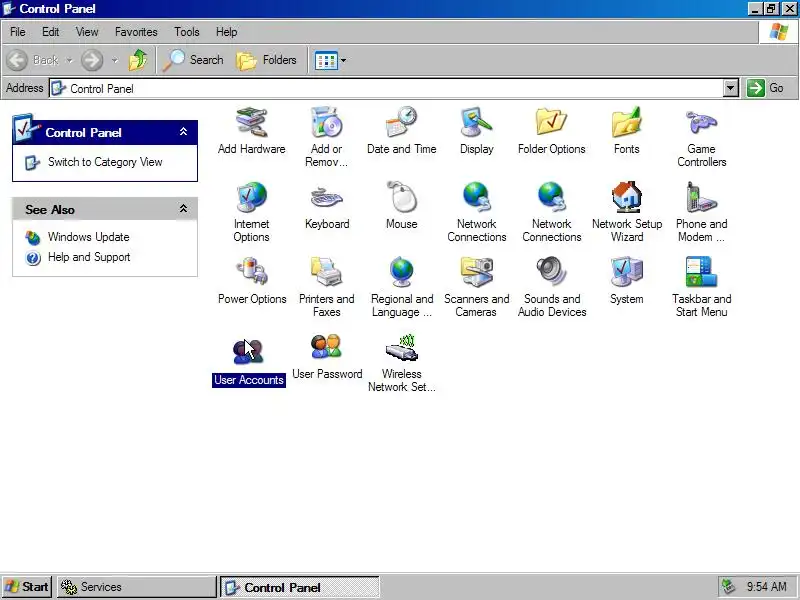Open Phone and Modem icon
Viewport: 800px width, 600px height.
coord(702,197)
